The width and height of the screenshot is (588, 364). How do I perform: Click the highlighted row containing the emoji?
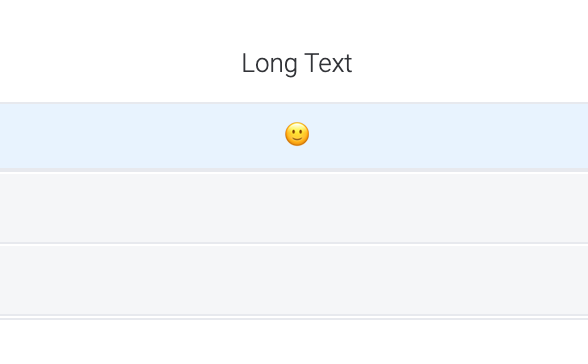(x=294, y=136)
